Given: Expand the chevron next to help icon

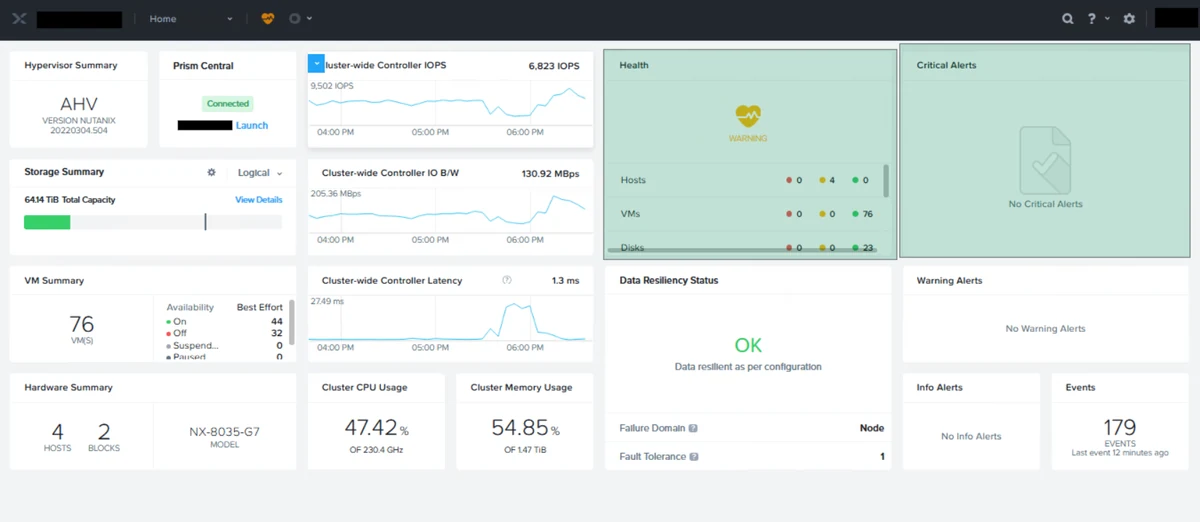Looking at the screenshot, I should [1107, 19].
